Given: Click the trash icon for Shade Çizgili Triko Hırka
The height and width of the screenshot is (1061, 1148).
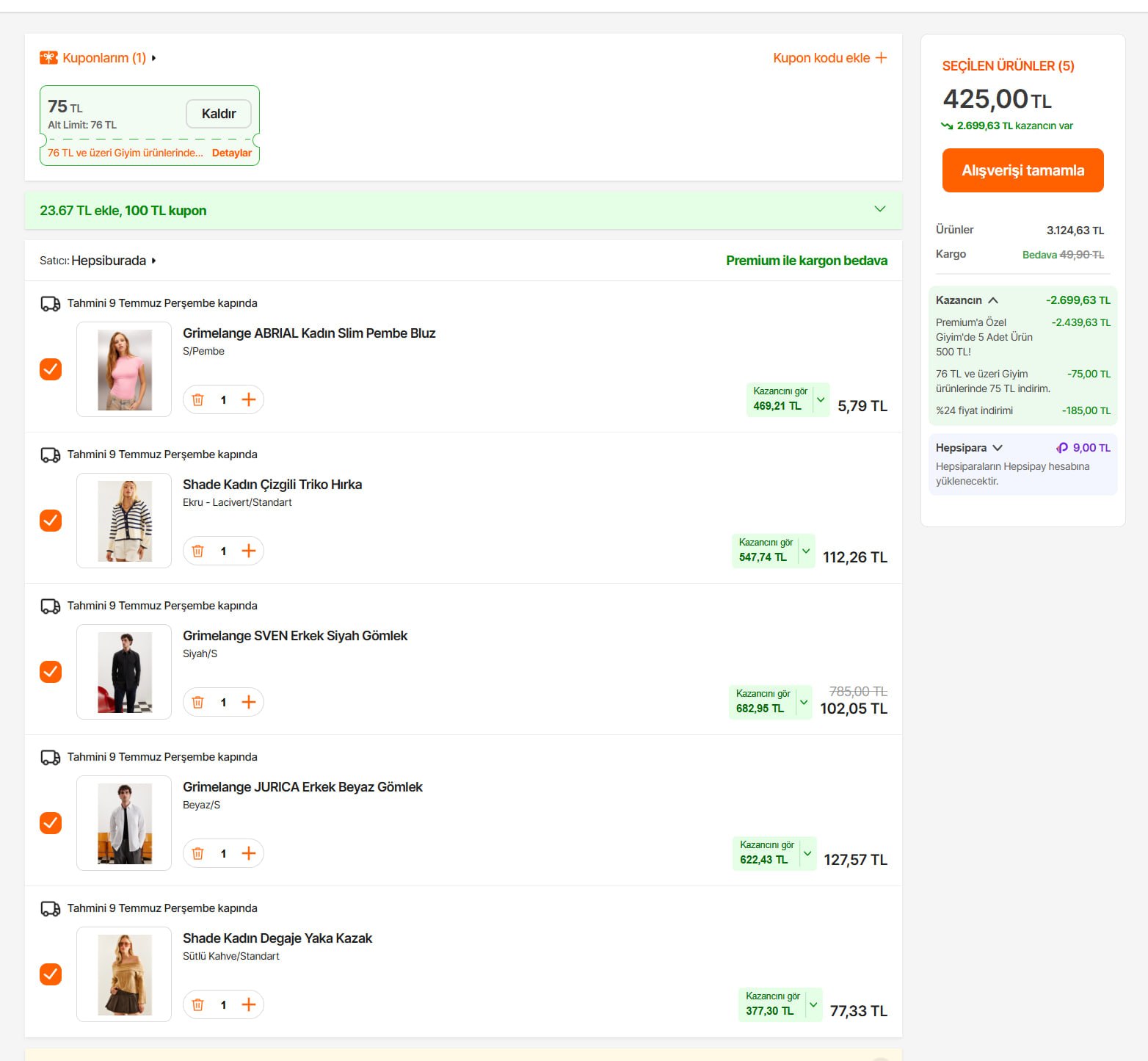Looking at the screenshot, I should (x=197, y=551).
